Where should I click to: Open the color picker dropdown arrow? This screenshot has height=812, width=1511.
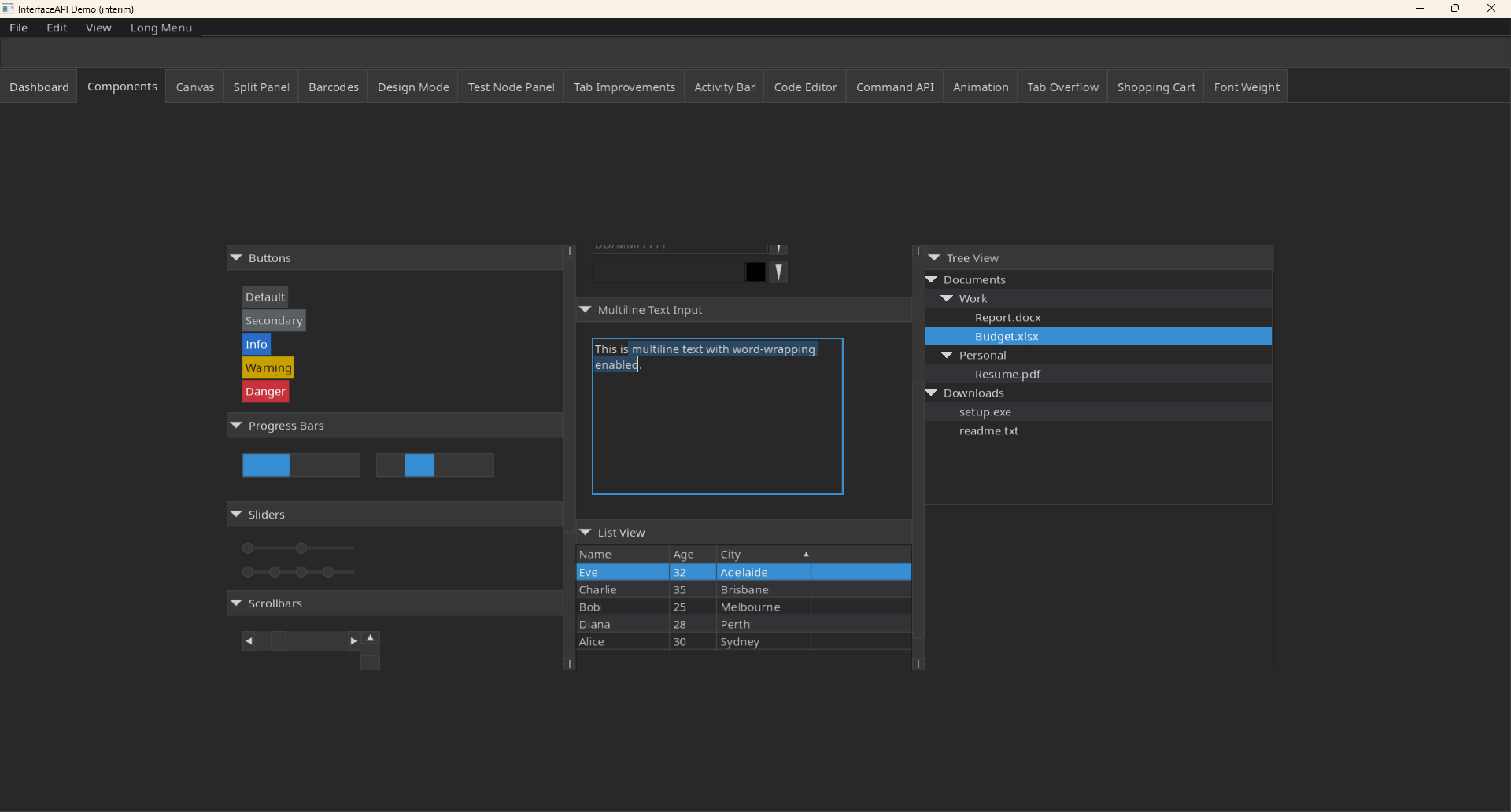click(x=778, y=271)
